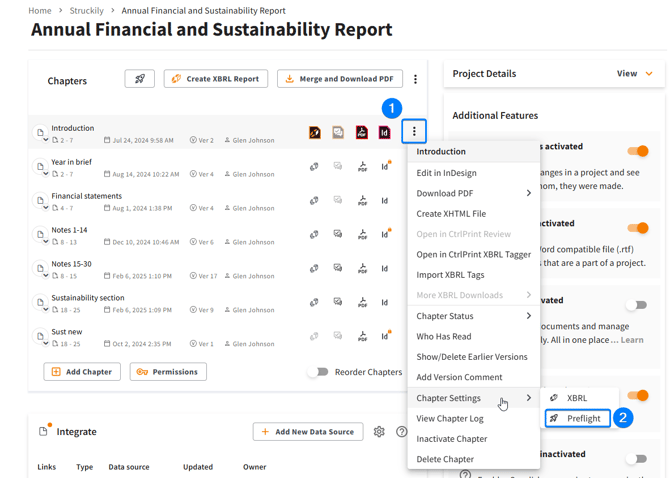Open Integrate settings gear icon
Viewport: 670px width, 478px height.
point(379,432)
